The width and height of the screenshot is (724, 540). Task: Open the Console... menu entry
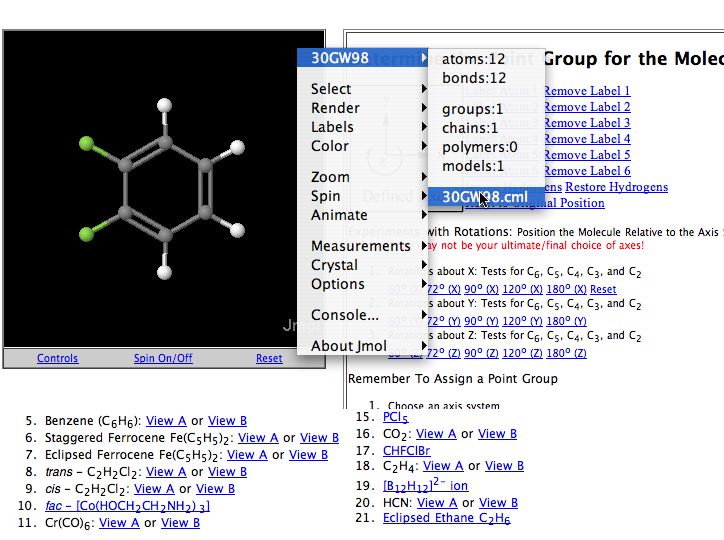click(362, 315)
